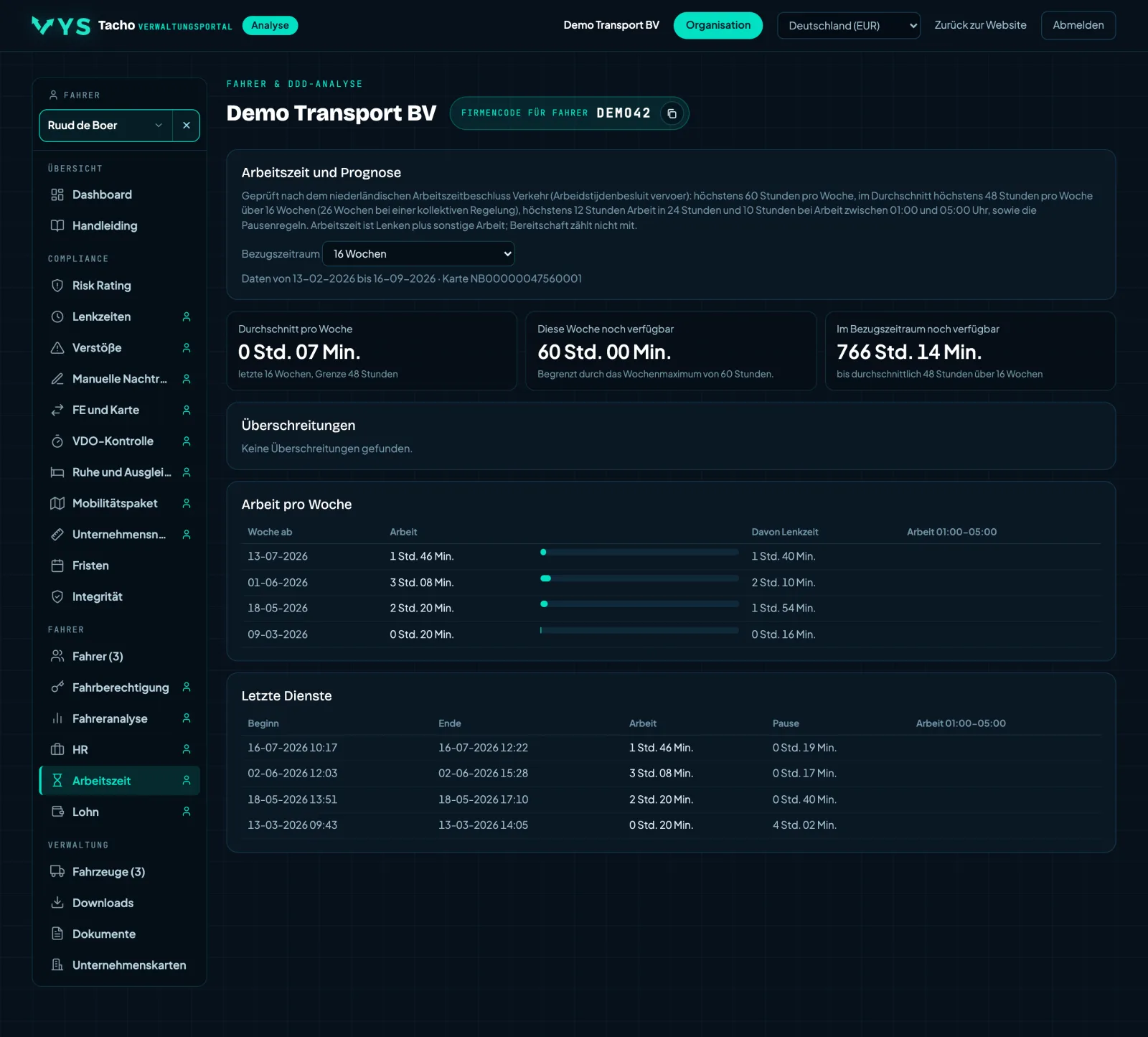
Task: Click the Organisation button
Action: (717, 25)
